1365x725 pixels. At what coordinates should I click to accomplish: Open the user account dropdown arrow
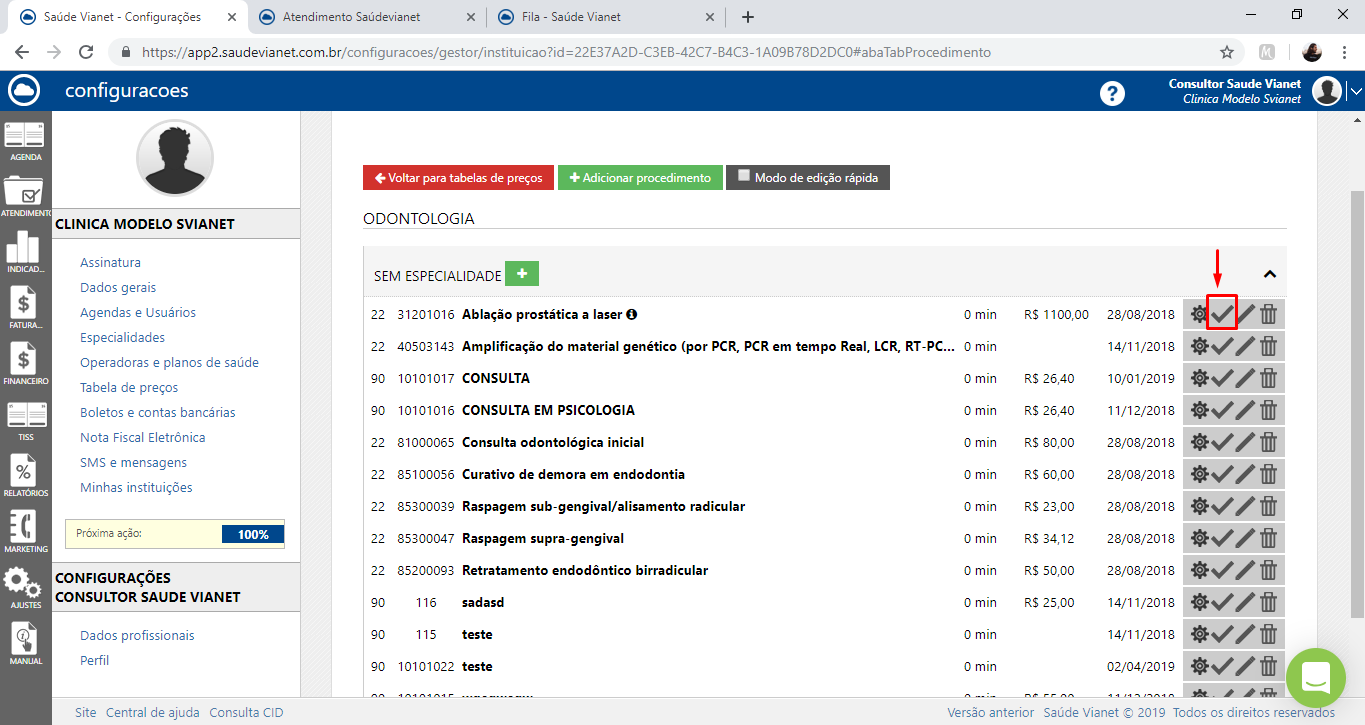[1355, 92]
